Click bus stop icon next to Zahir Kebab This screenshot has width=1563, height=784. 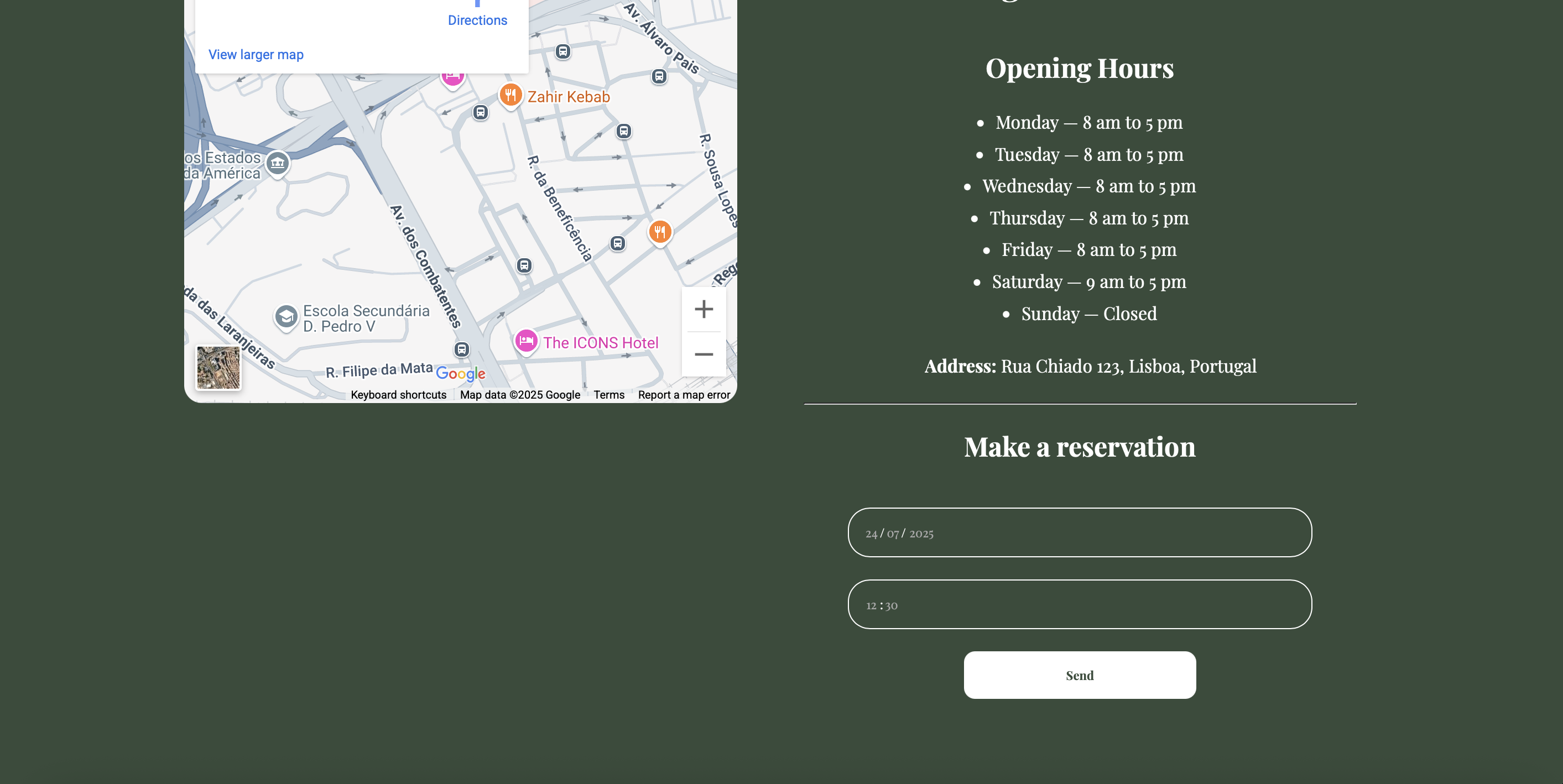coord(480,112)
